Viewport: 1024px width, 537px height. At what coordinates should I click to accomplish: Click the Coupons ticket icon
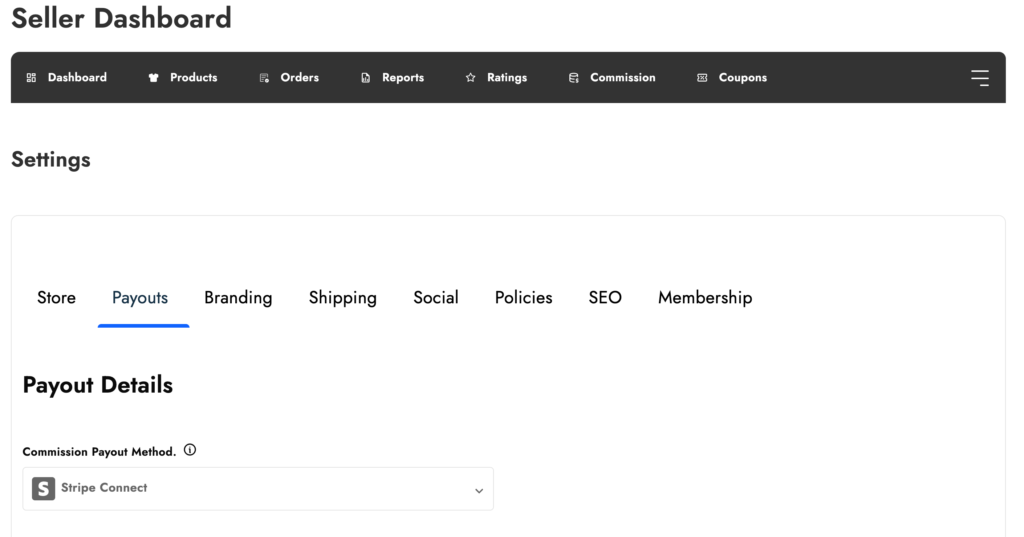click(x=702, y=78)
